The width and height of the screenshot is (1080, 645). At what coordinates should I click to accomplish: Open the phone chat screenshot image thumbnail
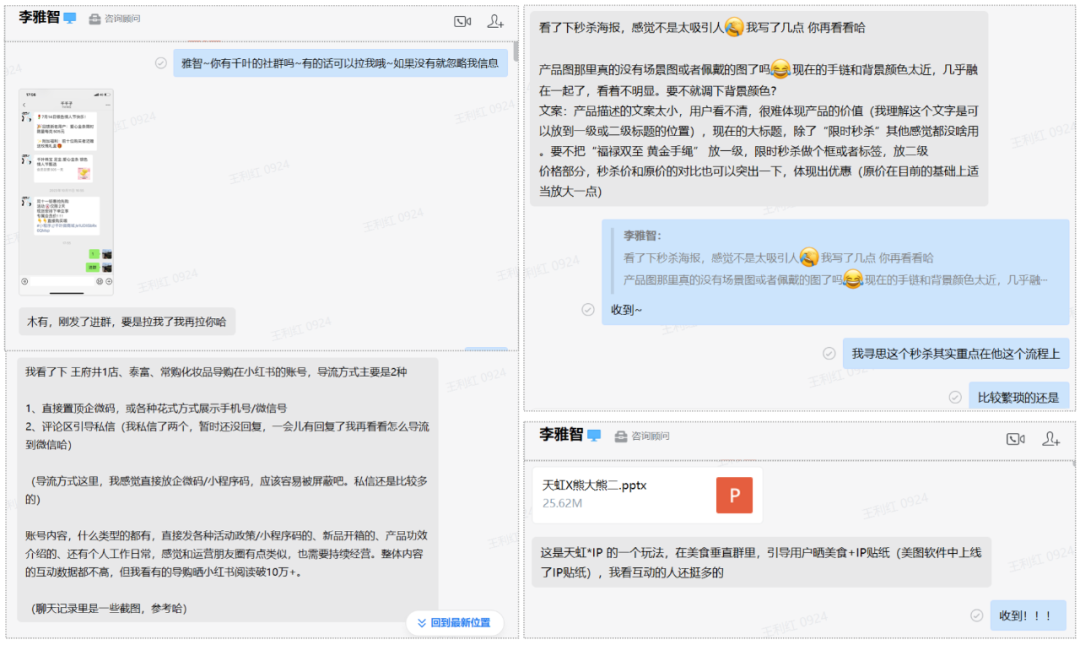pyautogui.click(x=66, y=190)
